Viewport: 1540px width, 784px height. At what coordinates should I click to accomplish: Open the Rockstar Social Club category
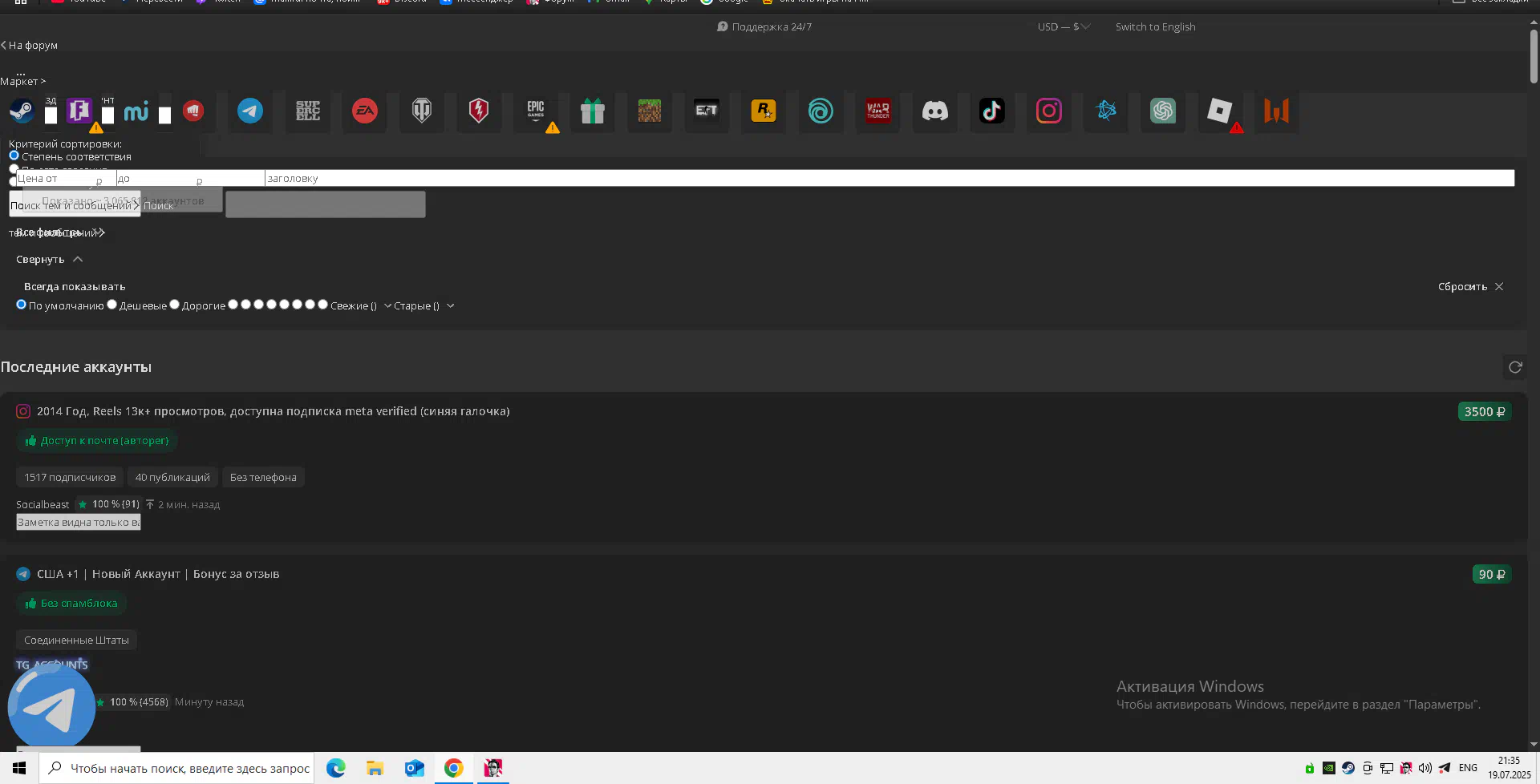[x=764, y=111]
